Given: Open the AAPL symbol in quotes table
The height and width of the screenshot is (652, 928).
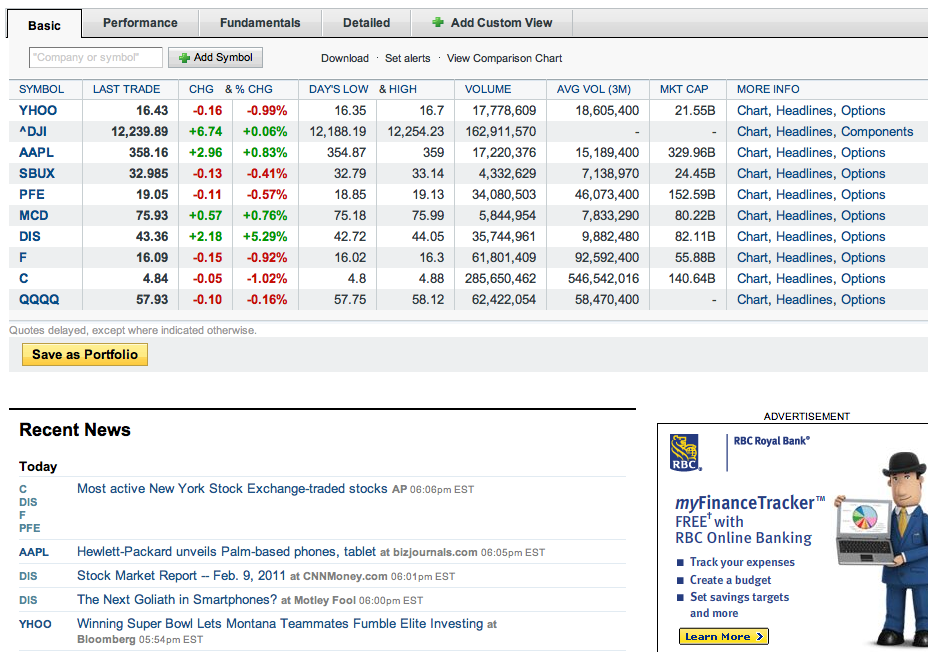Looking at the screenshot, I should coord(36,153).
